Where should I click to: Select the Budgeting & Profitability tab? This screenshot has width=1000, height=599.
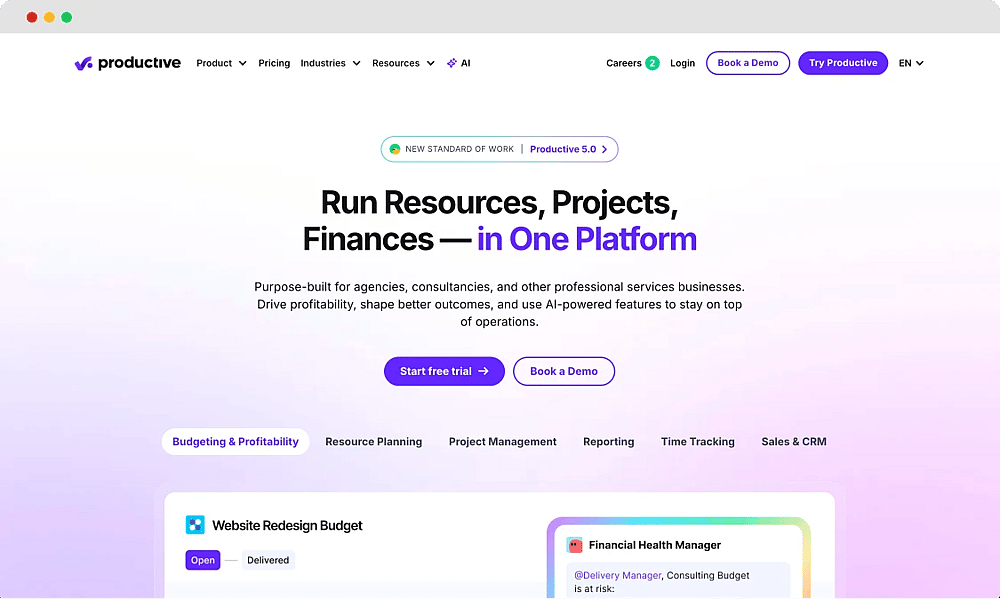(x=235, y=441)
